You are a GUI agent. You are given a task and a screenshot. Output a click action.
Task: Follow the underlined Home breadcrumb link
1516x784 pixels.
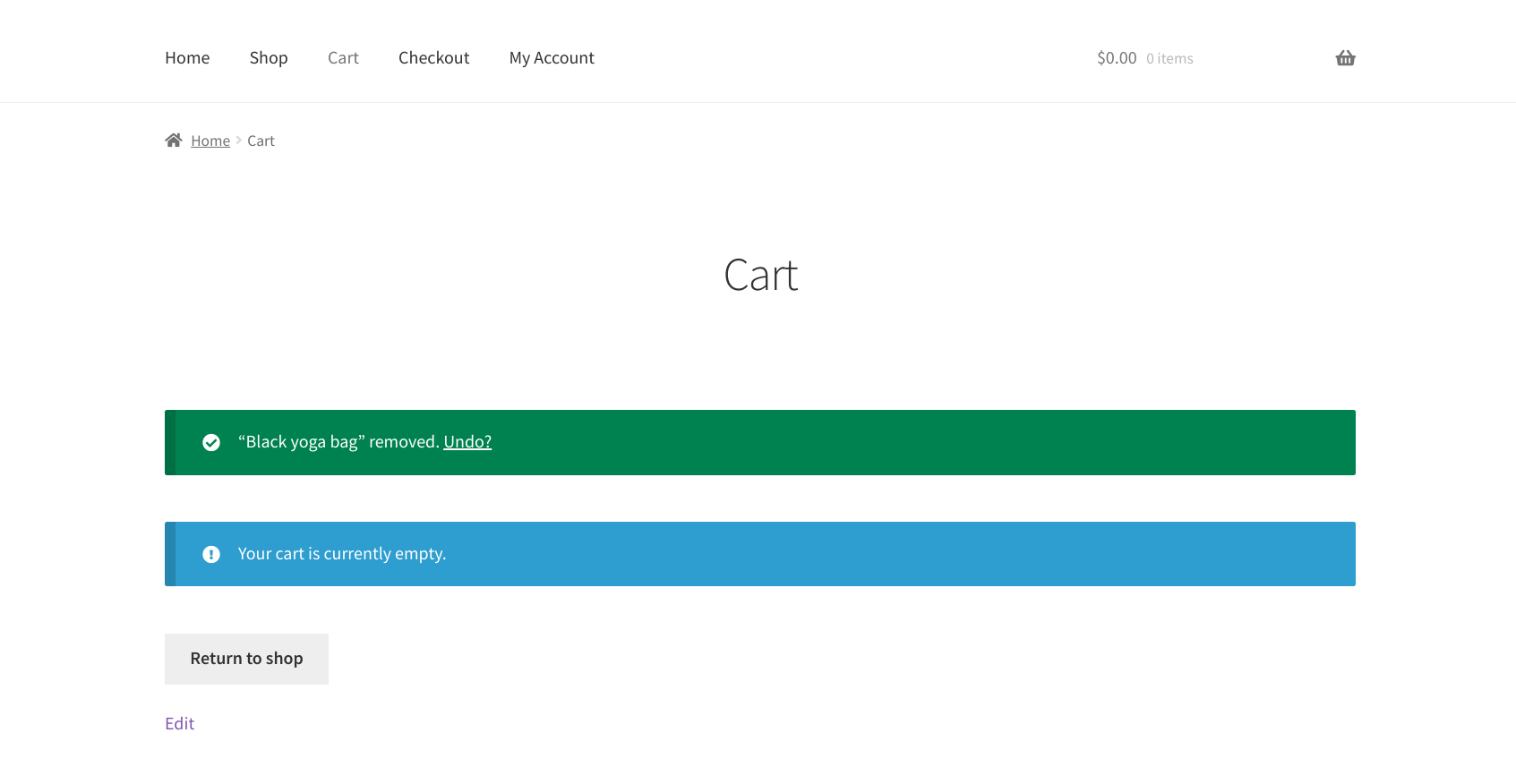pyautogui.click(x=210, y=141)
